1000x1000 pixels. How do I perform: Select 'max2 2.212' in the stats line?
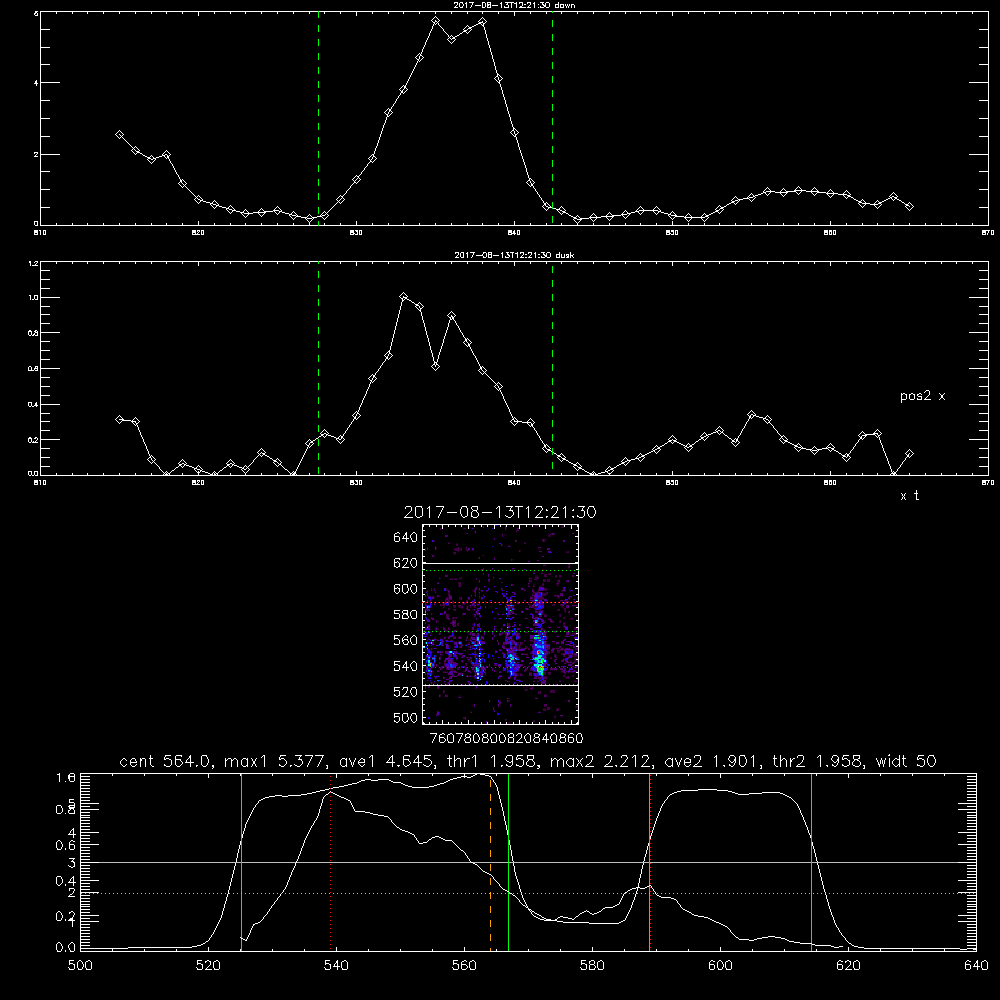point(601,761)
